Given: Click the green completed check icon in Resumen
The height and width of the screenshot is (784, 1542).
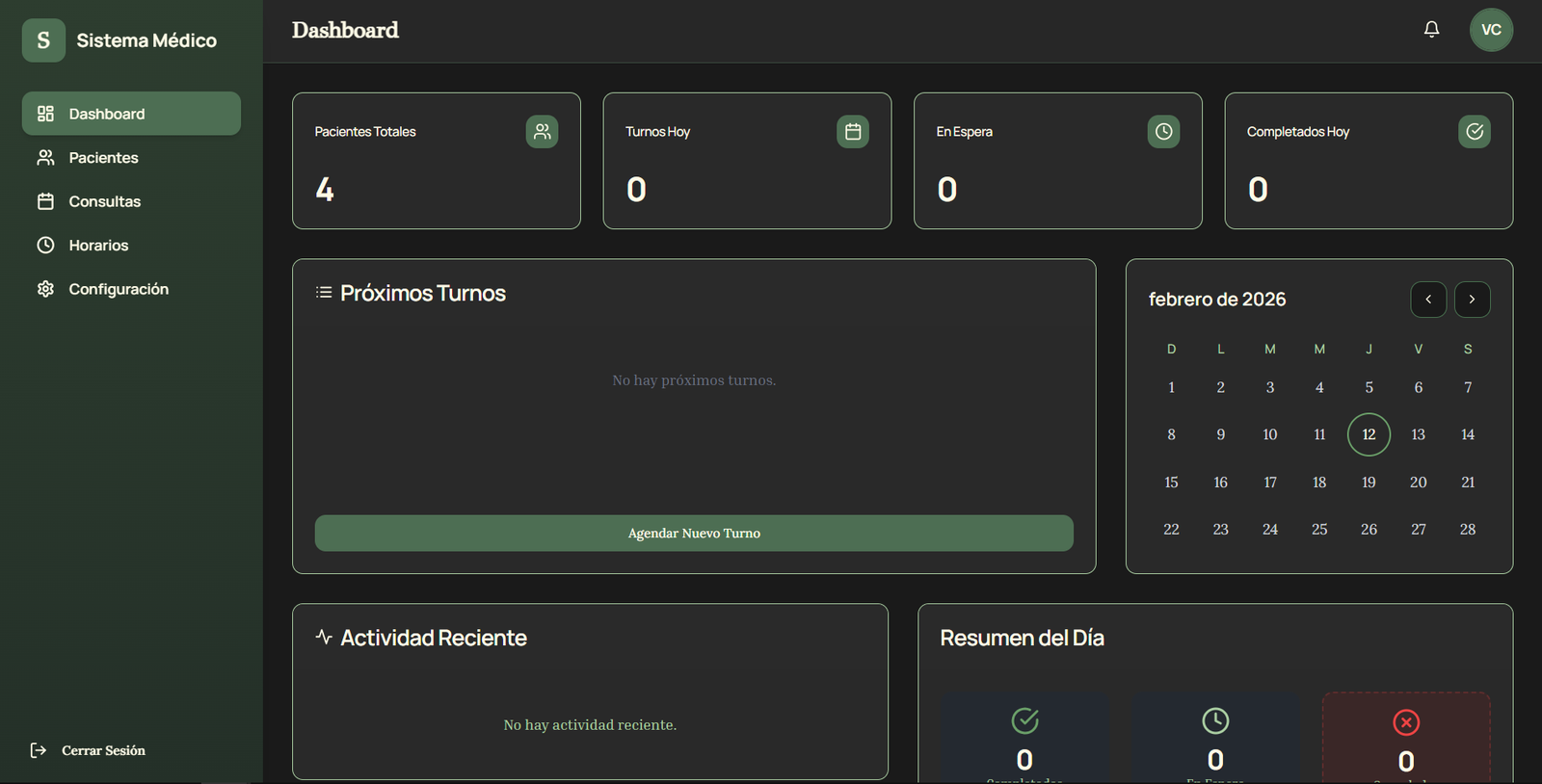Looking at the screenshot, I should point(1024,720).
